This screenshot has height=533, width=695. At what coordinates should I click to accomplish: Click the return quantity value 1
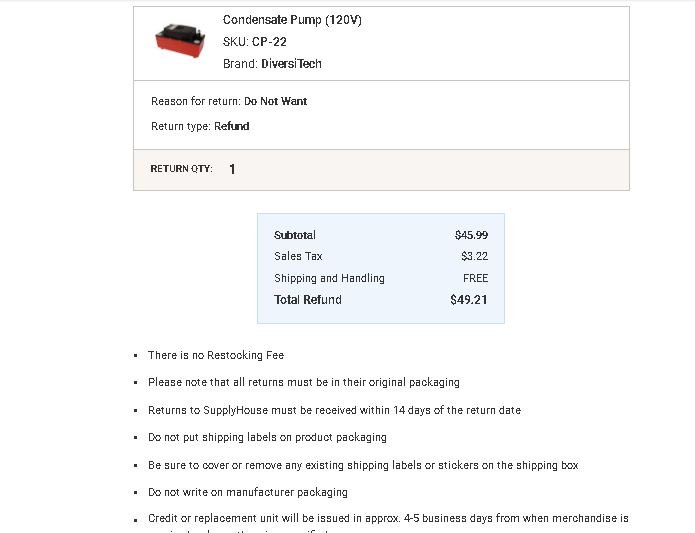pyautogui.click(x=232, y=169)
